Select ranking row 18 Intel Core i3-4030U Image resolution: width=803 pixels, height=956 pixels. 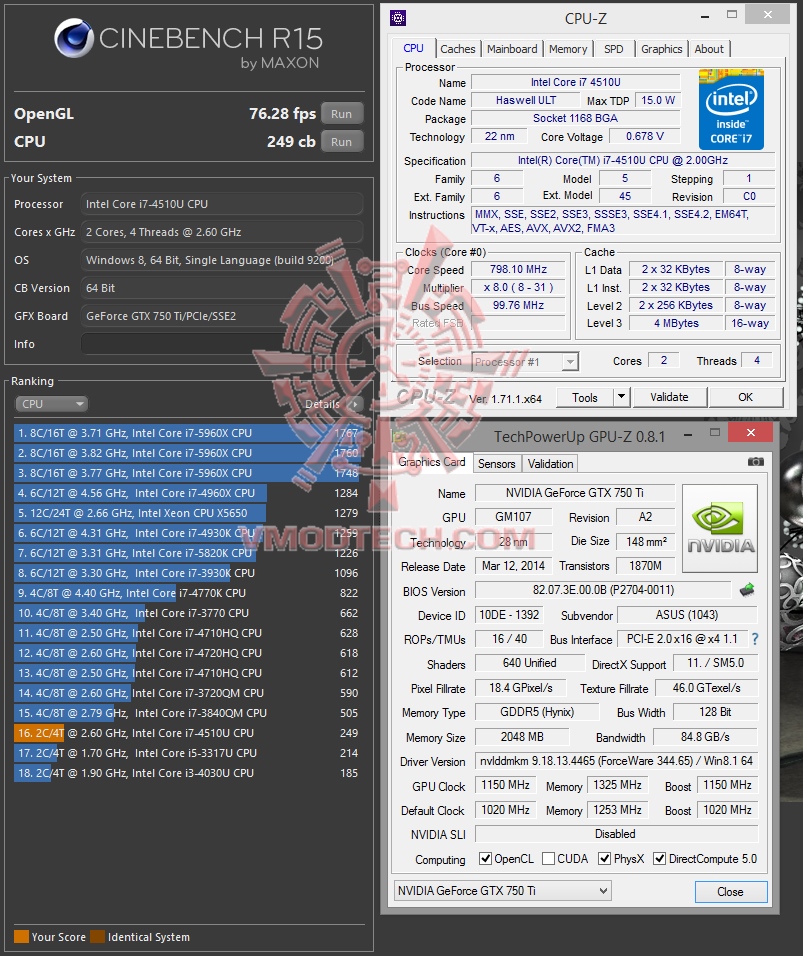click(x=187, y=772)
